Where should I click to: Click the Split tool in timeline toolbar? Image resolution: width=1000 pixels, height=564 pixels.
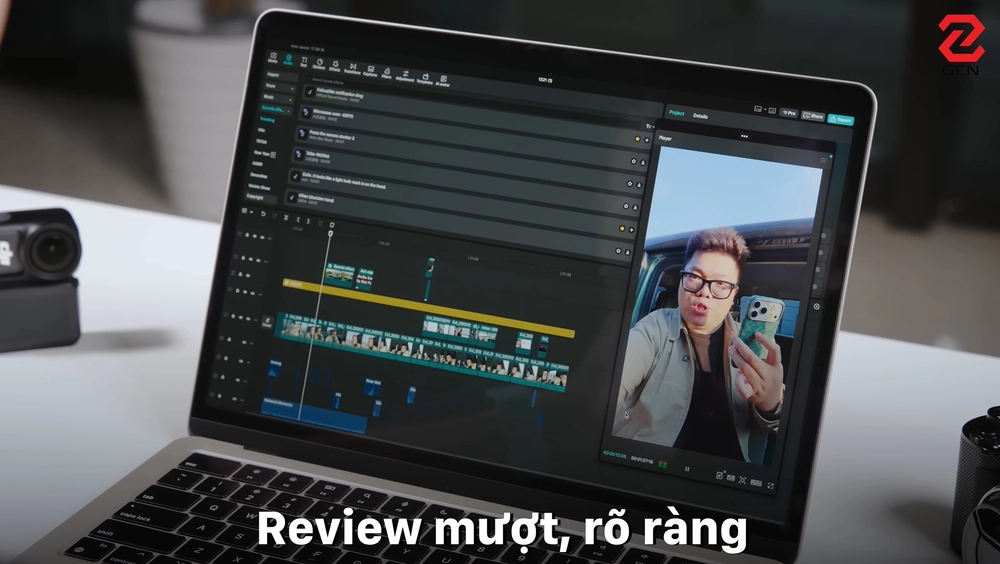pyautogui.click(x=286, y=218)
